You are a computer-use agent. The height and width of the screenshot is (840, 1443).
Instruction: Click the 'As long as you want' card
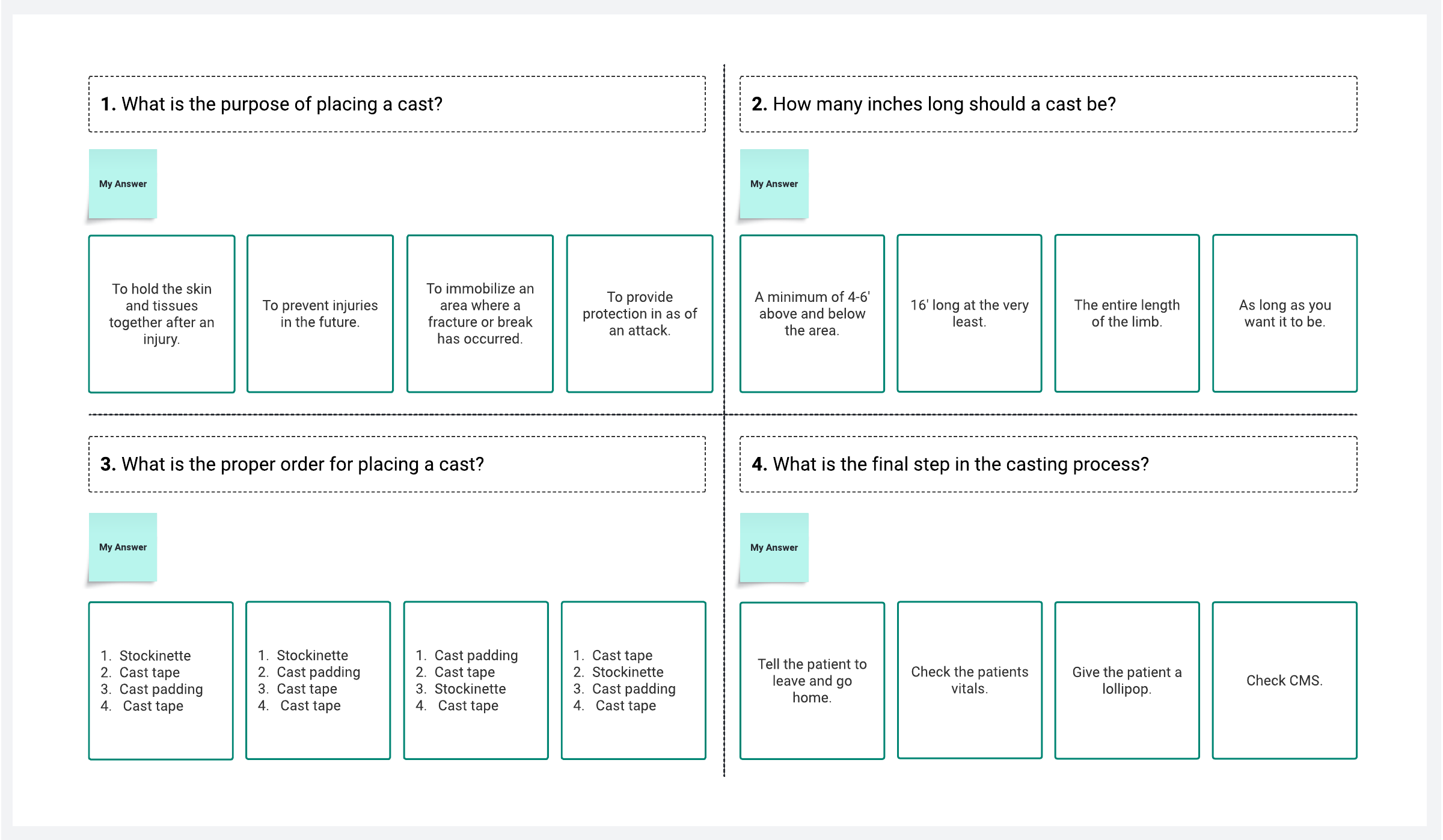[1285, 313]
